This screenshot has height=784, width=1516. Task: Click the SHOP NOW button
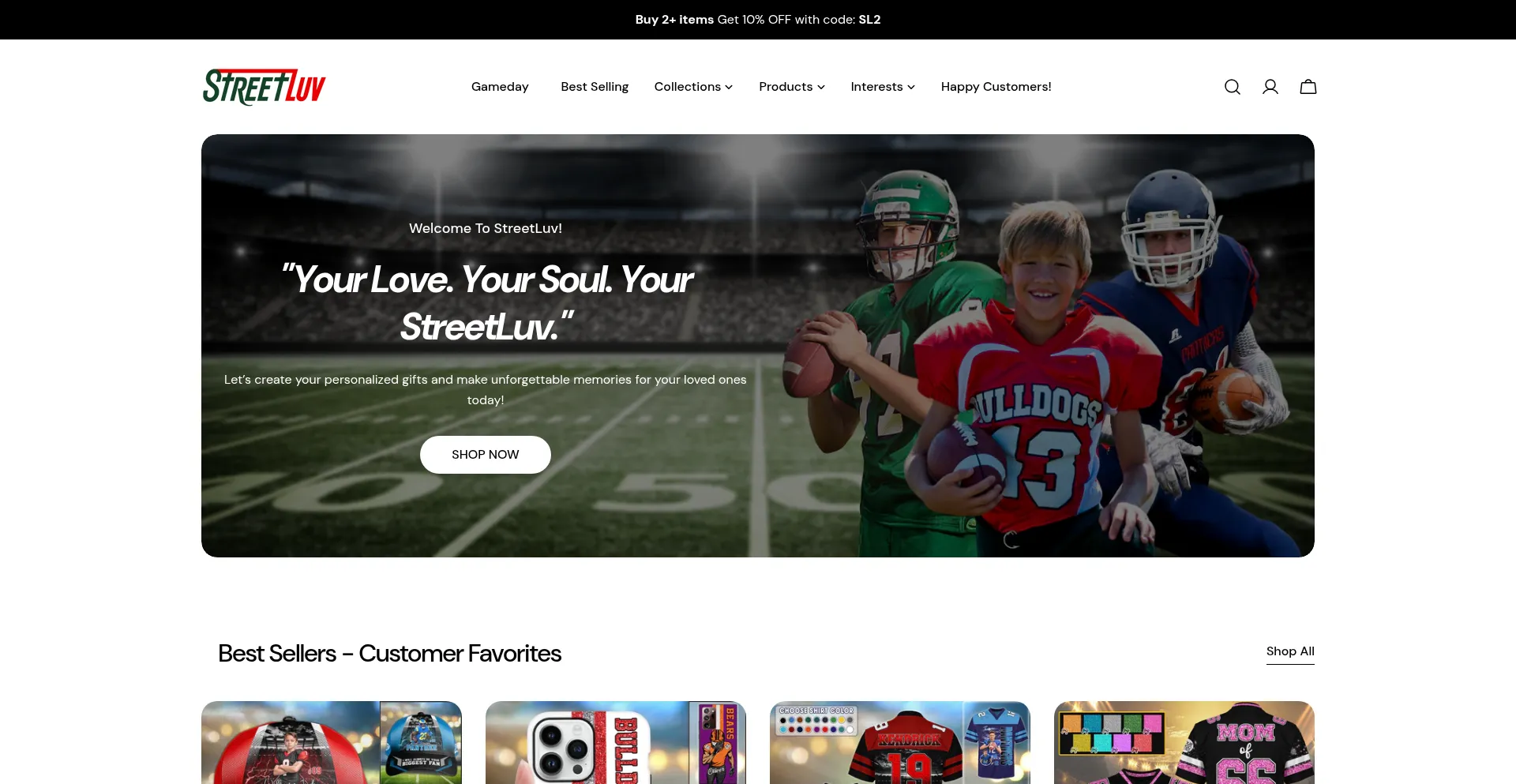tap(485, 455)
